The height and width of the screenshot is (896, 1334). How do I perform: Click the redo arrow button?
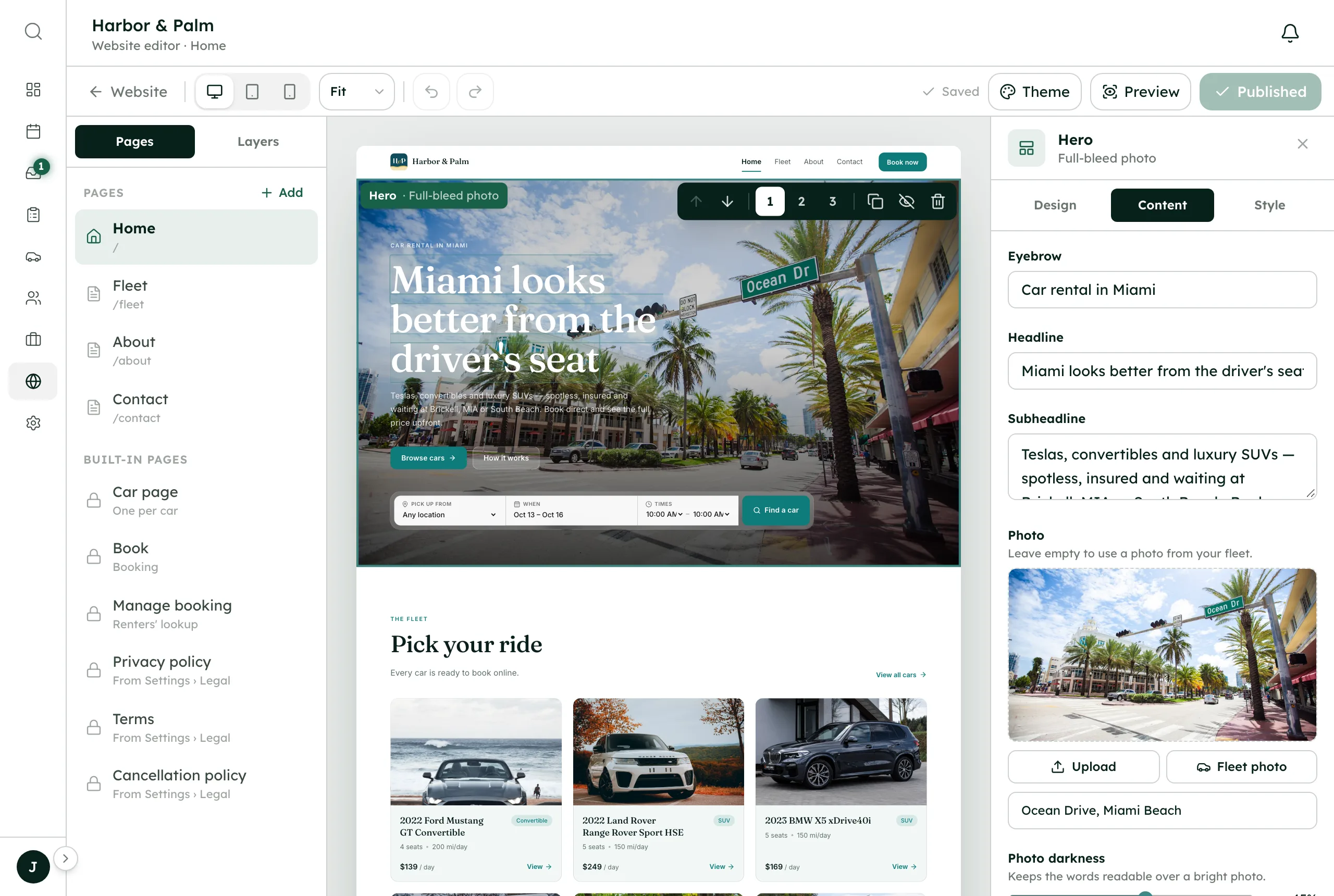pos(475,92)
